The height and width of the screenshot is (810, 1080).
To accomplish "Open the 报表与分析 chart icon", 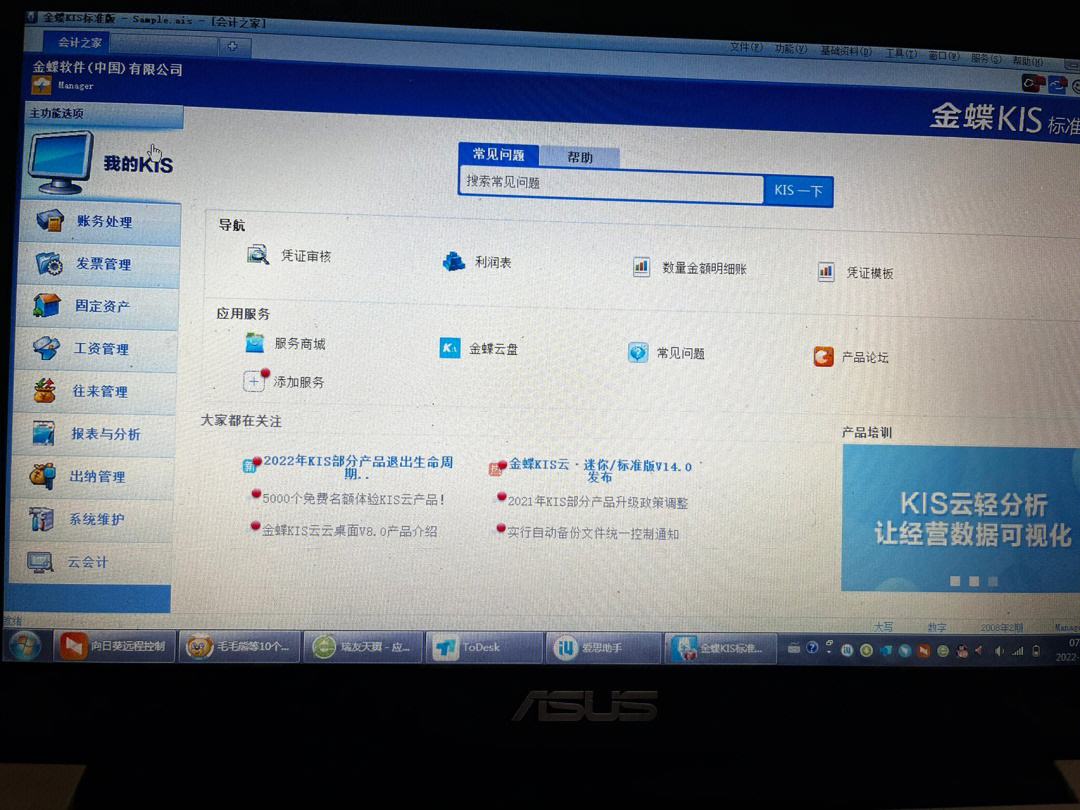I will point(43,433).
